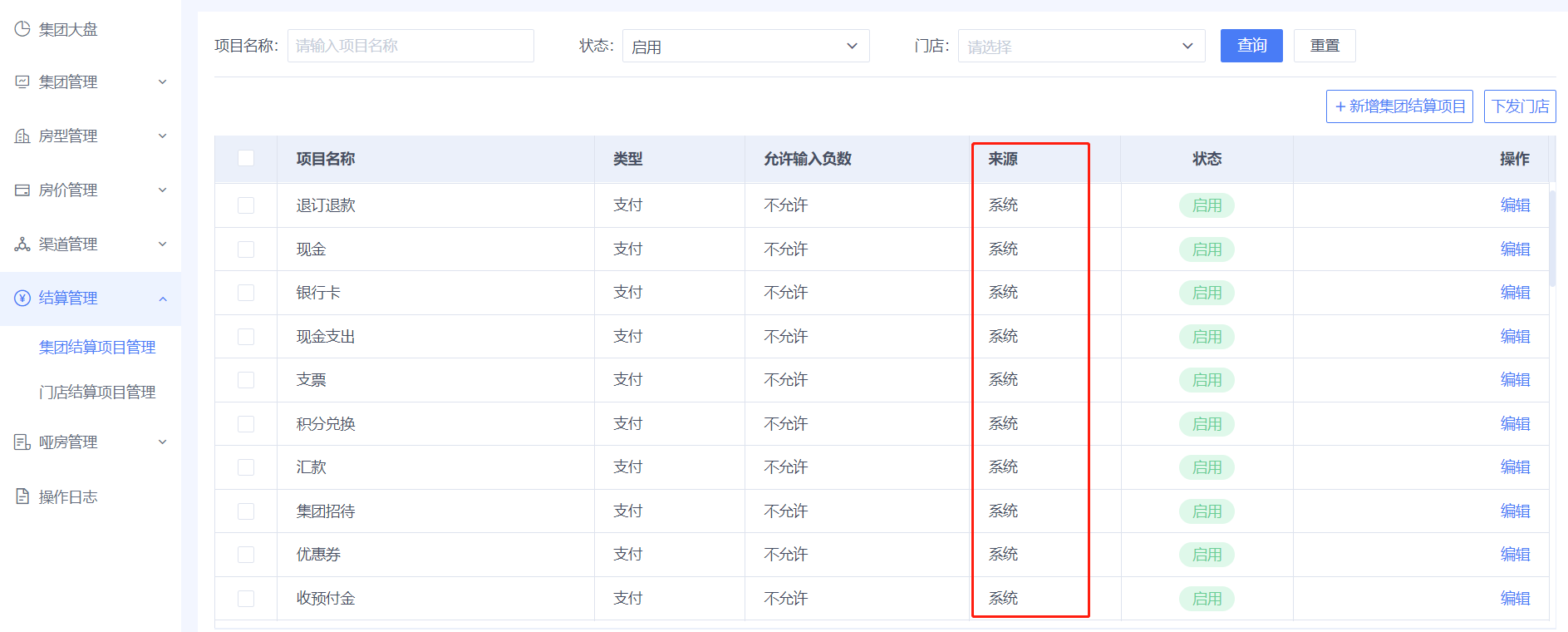
Task: Click the 集团管理 sidebar icon
Action: (22, 81)
